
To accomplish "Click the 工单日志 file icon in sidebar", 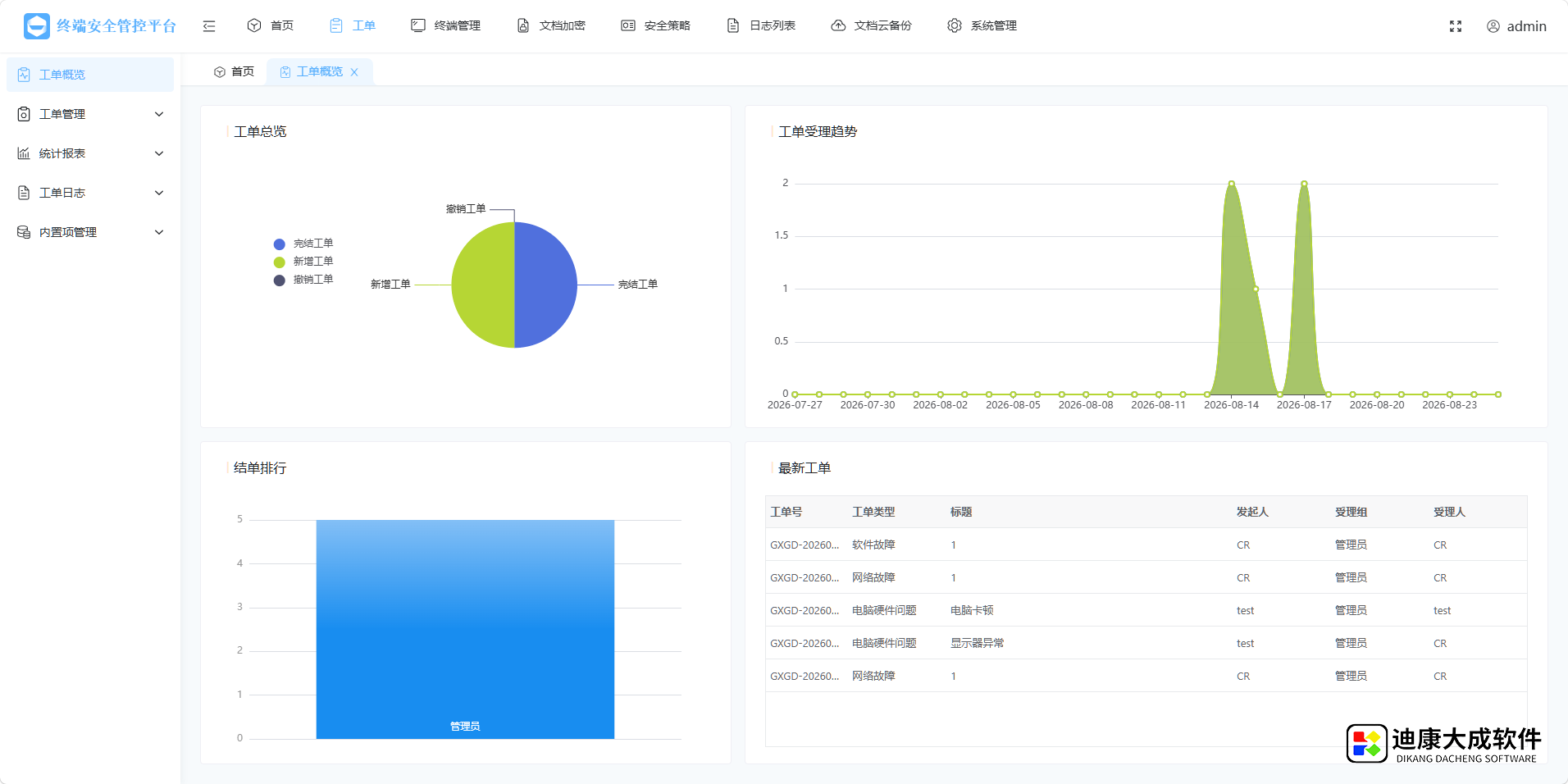I will click(24, 193).
